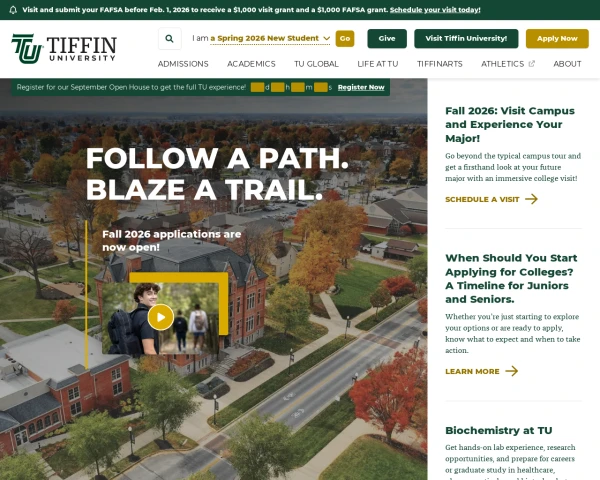Click the arrow next to Learn More
This screenshot has height=480, width=600.
point(512,371)
